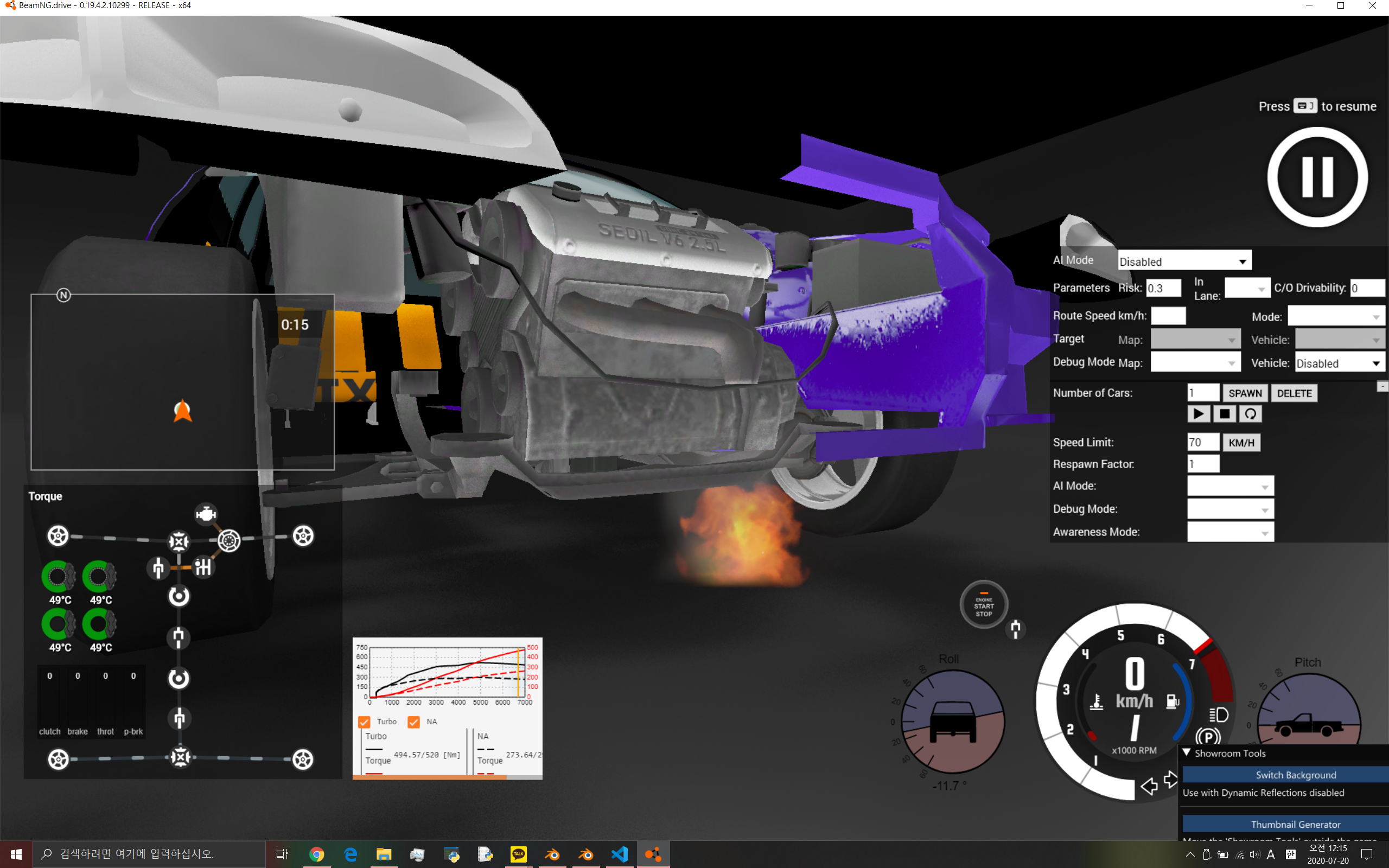1389x868 pixels.
Task: Click the clutch disc icon in drivetrain
Action: click(x=228, y=540)
